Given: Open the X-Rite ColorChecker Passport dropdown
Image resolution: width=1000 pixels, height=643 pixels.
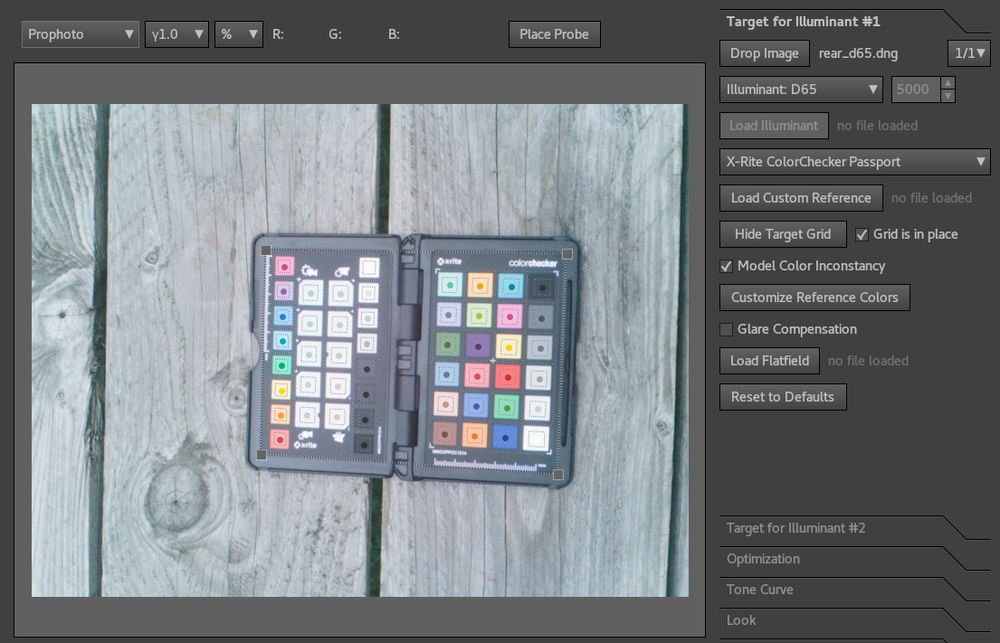Looking at the screenshot, I should click(855, 162).
